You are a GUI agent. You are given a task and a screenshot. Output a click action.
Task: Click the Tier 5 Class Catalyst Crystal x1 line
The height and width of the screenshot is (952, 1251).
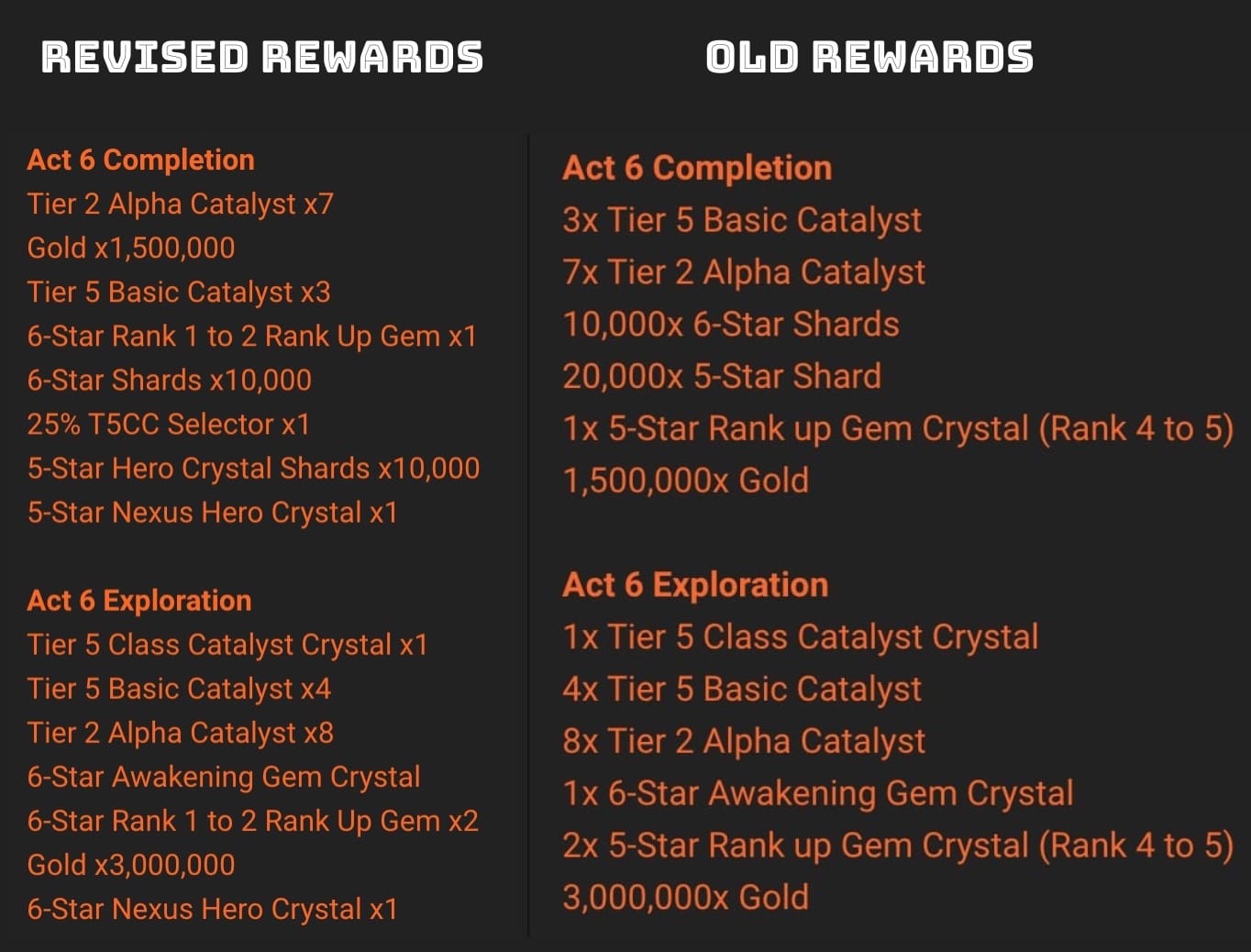(227, 645)
